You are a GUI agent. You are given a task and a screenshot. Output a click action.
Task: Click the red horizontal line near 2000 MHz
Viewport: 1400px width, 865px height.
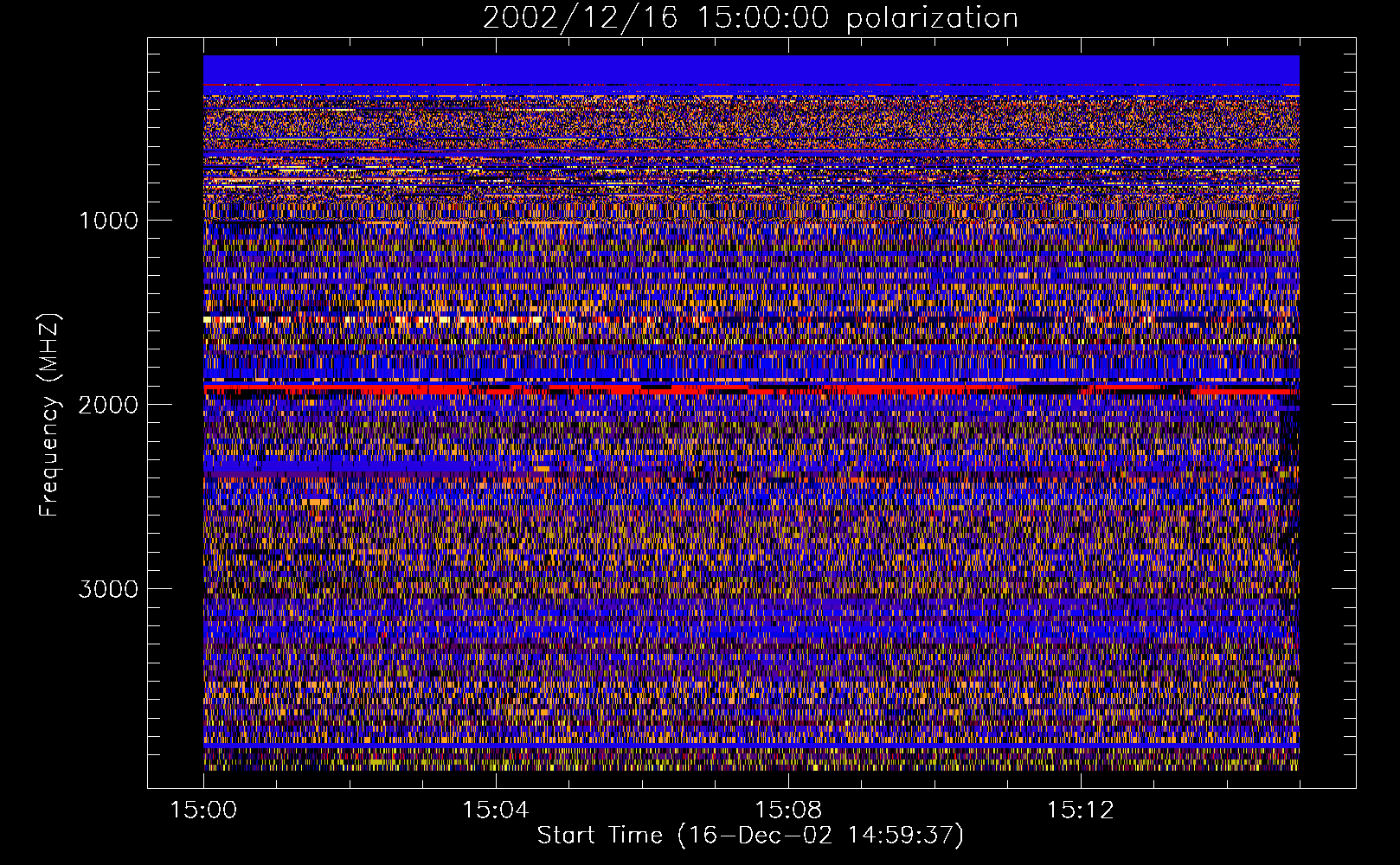[x=751, y=390]
